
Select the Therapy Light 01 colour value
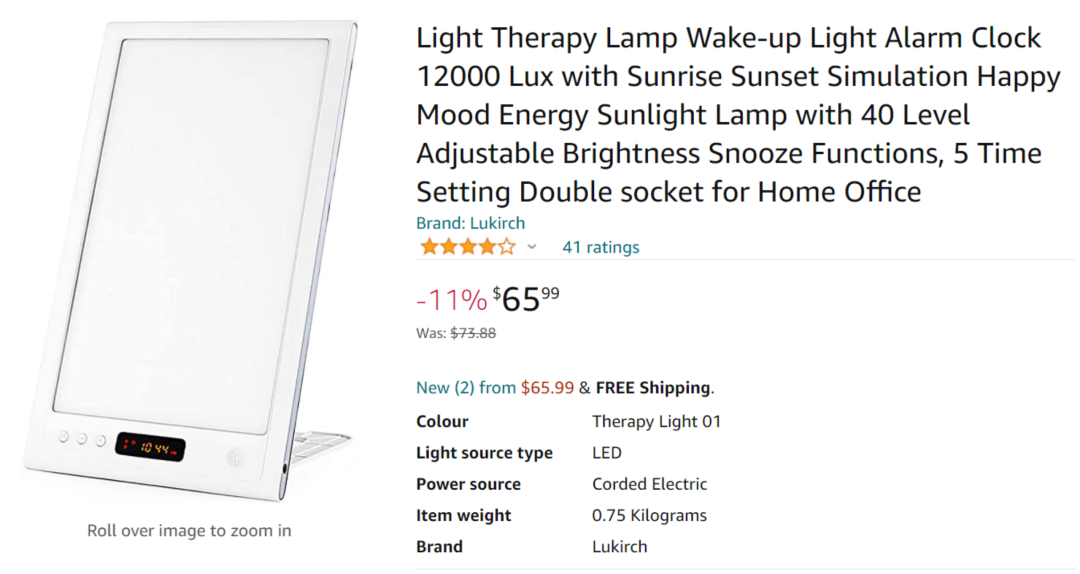tap(656, 421)
